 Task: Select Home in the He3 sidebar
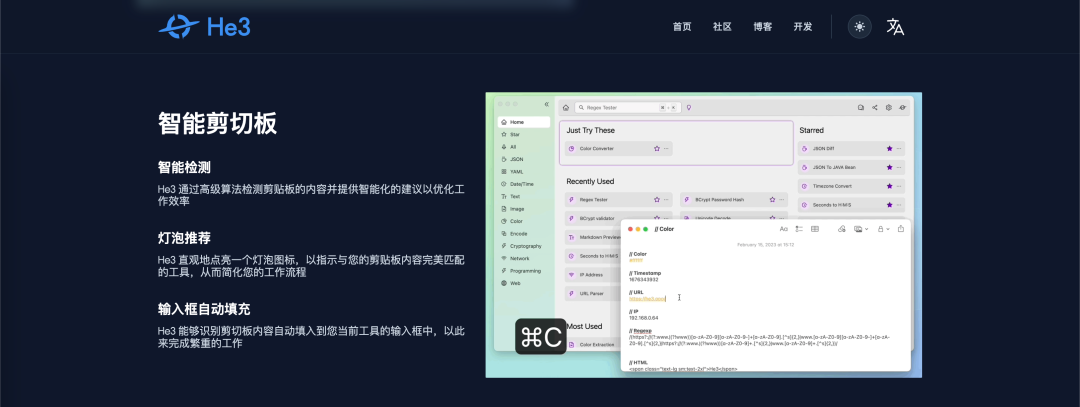(x=523, y=122)
